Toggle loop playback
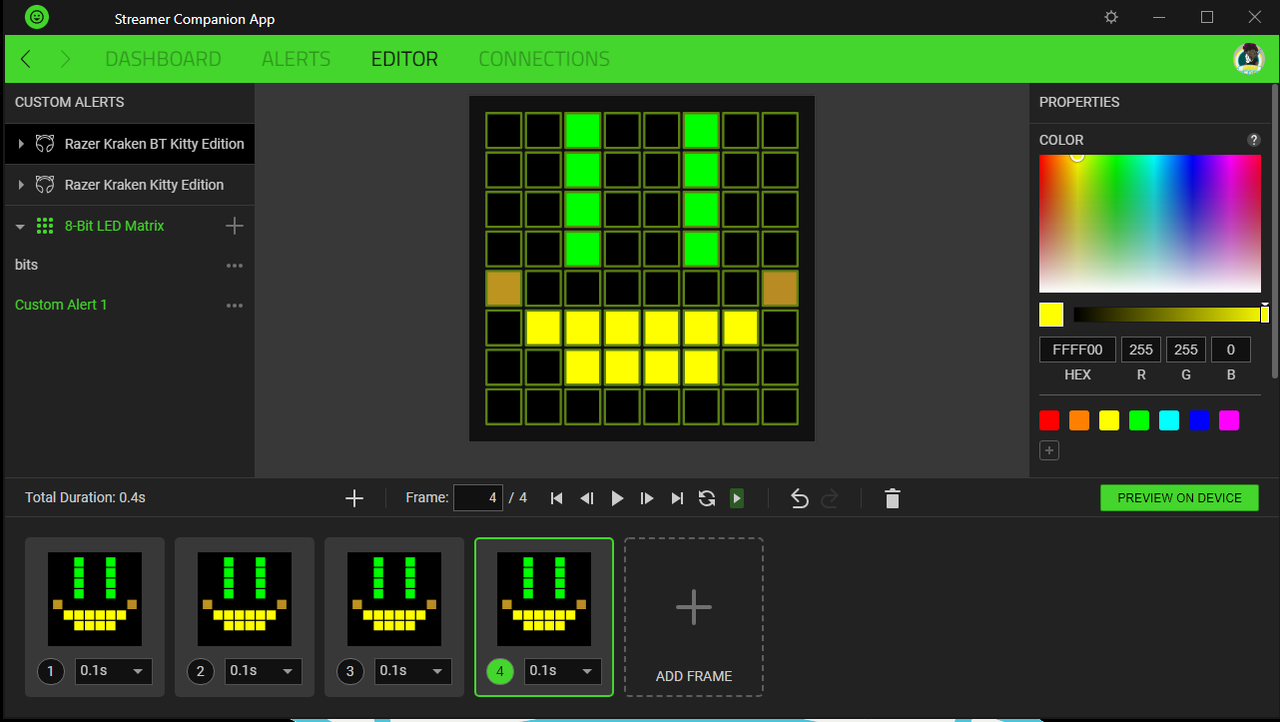The image size is (1280, 722). (707, 498)
